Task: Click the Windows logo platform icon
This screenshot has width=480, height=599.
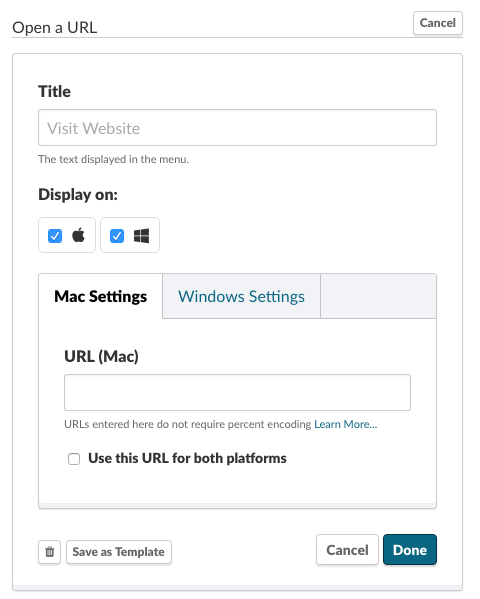Action: (x=141, y=236)
